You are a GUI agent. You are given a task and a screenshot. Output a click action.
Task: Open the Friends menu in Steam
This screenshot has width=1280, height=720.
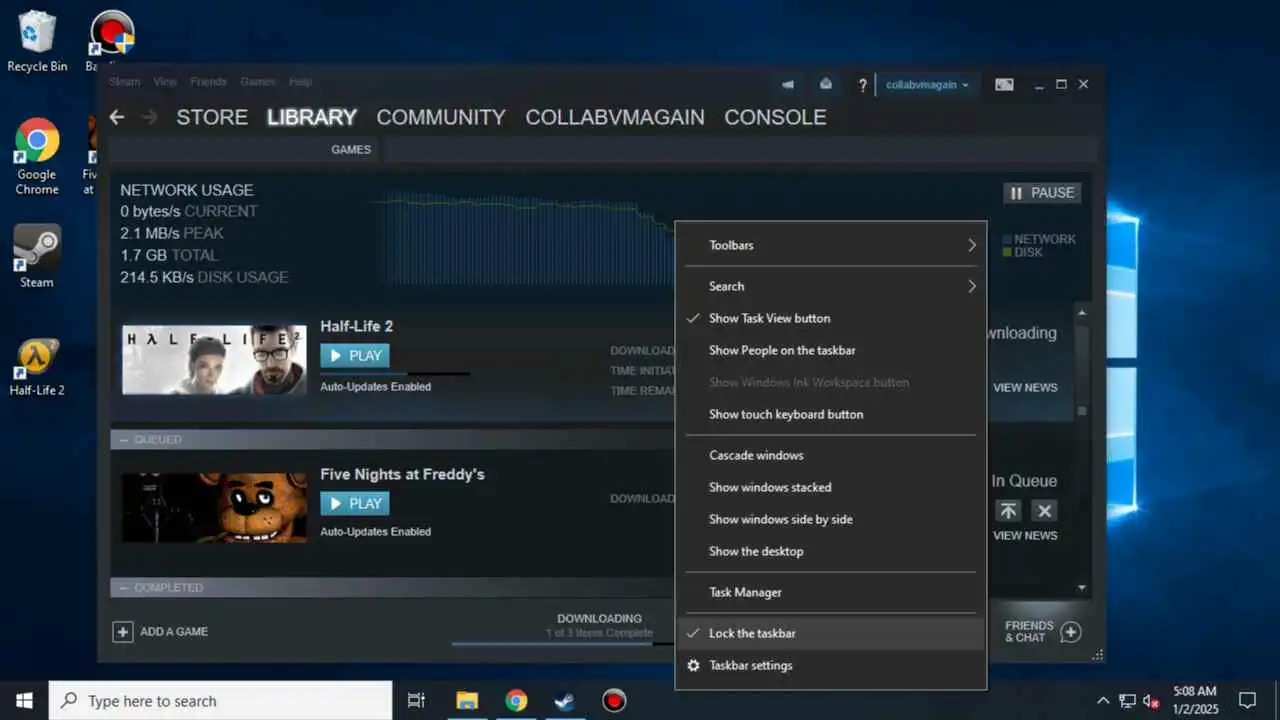tap(208, 82)
